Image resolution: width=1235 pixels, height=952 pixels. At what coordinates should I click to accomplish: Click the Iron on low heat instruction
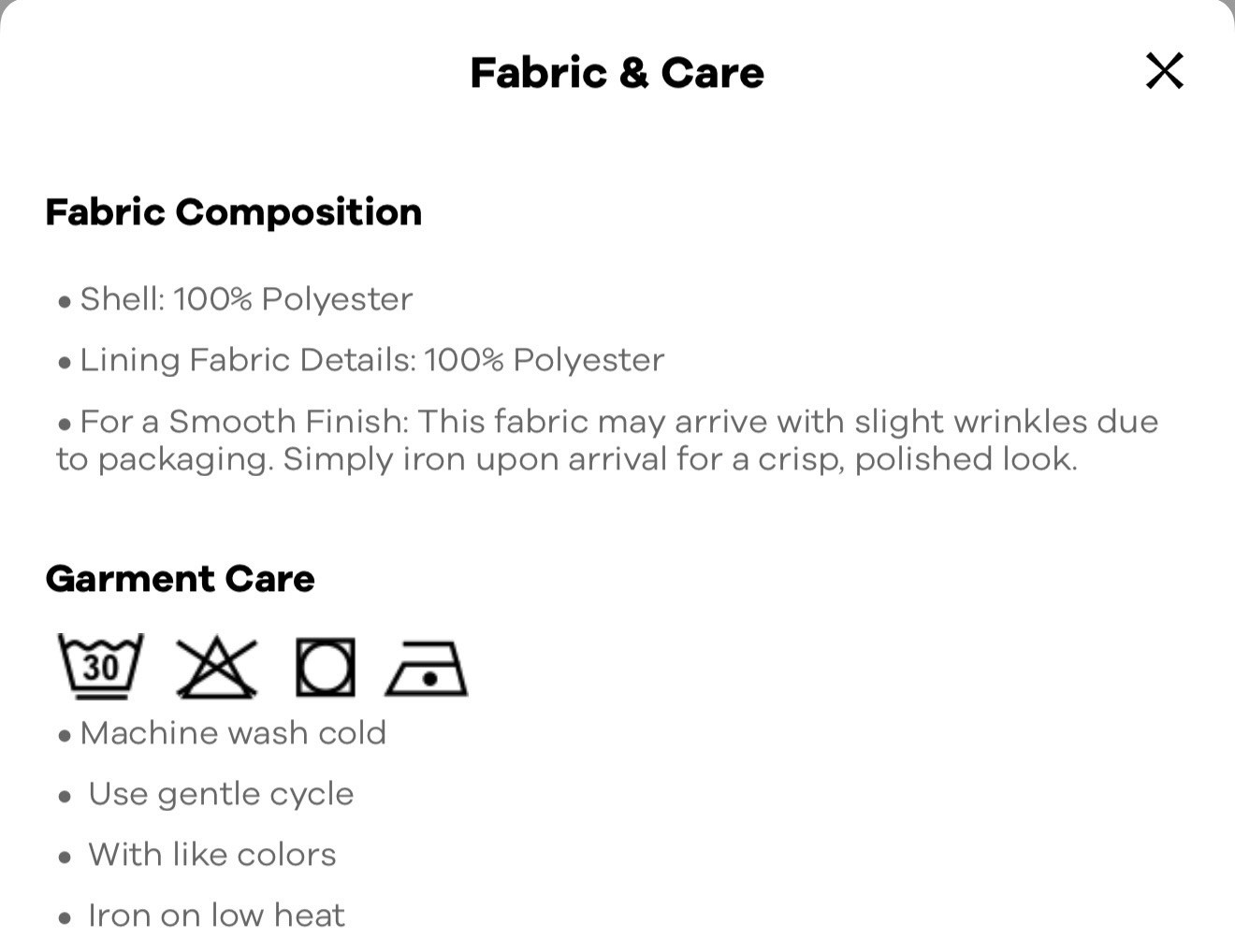[x=216, y=916]
